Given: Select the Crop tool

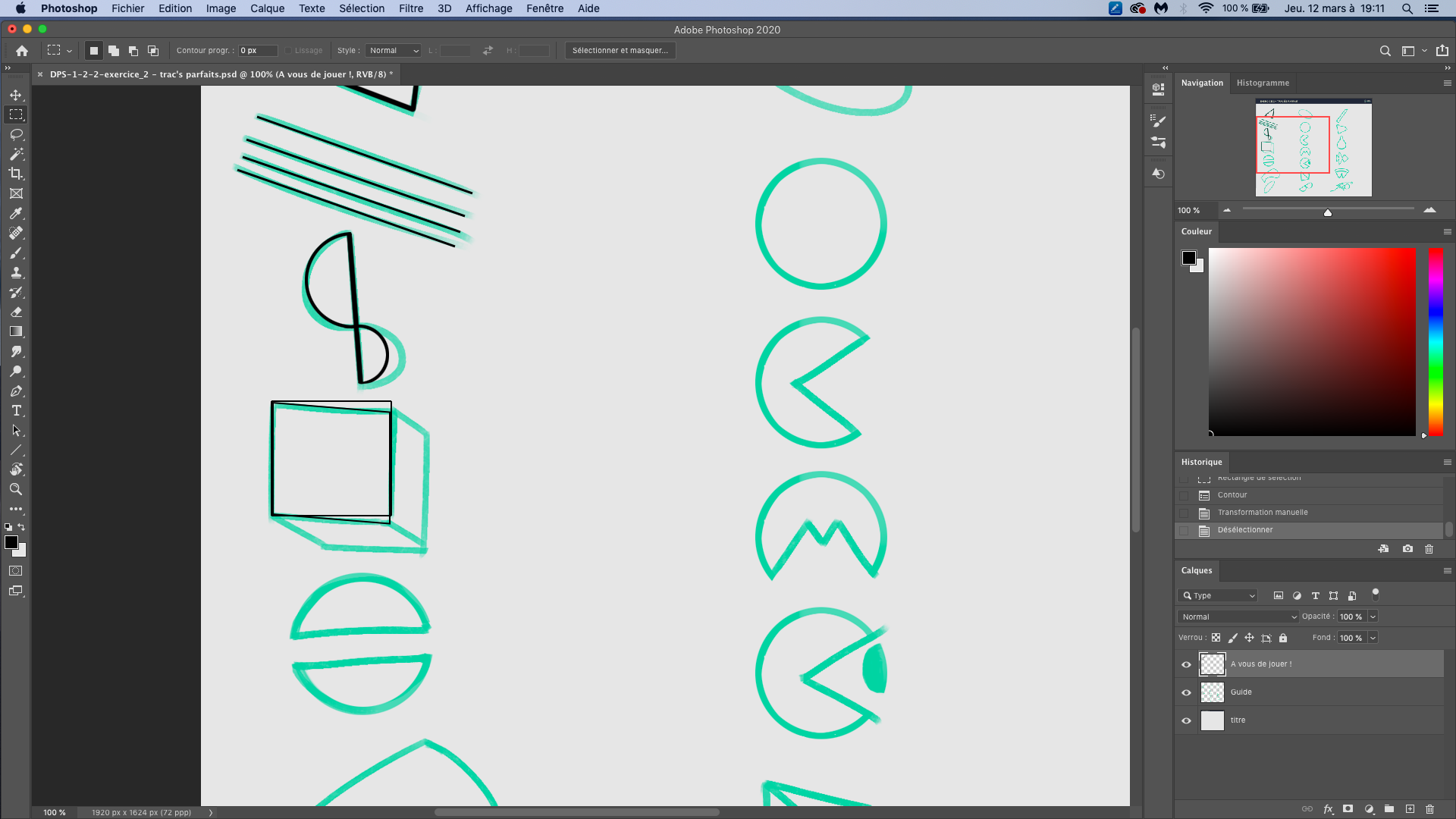Looking at the screenshot, I should tap(16, 174).
